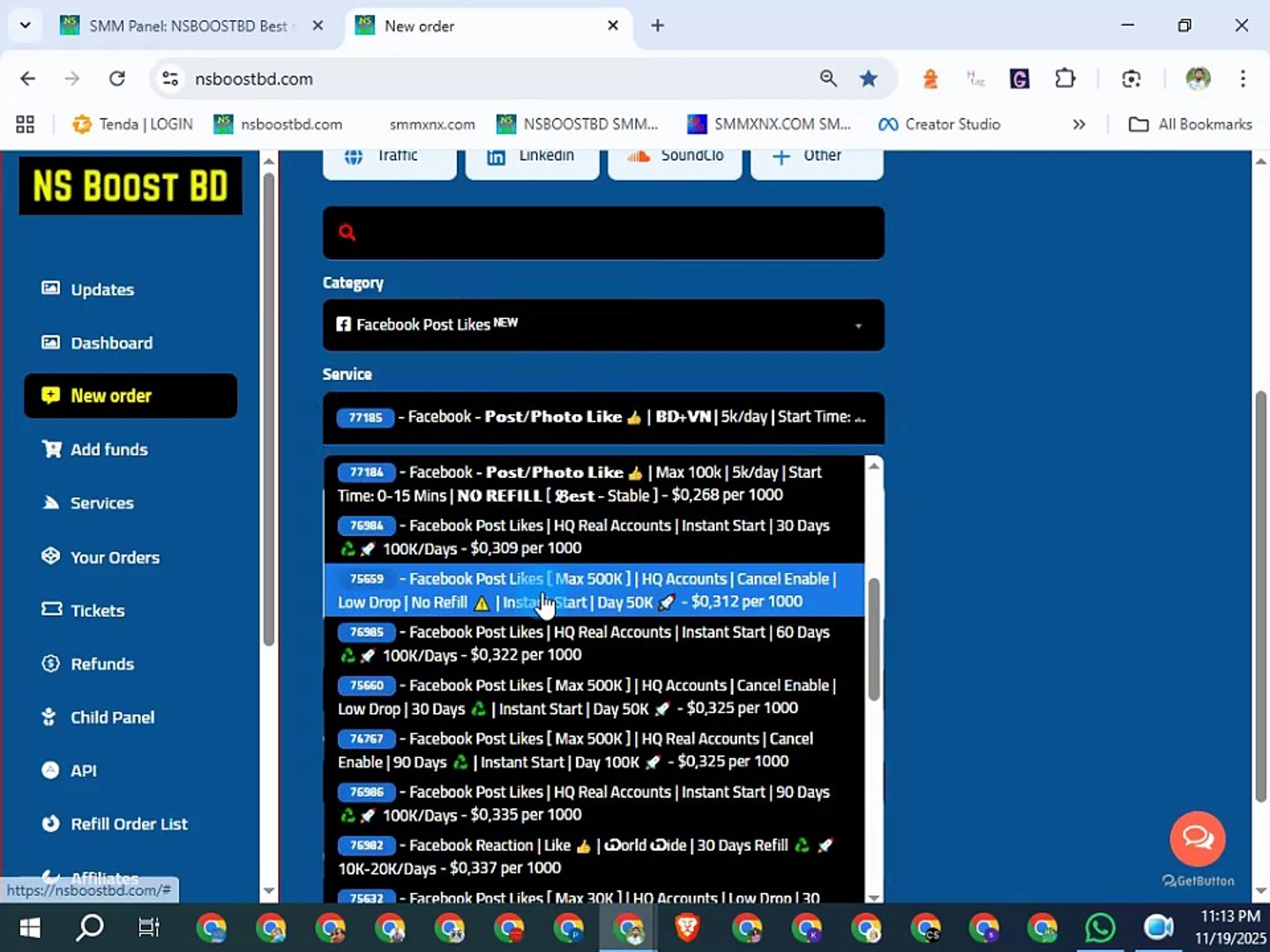This screenshot has width=1270, height=952.
Task: Open the bookmarks apps grid icon
Action: point(26,124)
